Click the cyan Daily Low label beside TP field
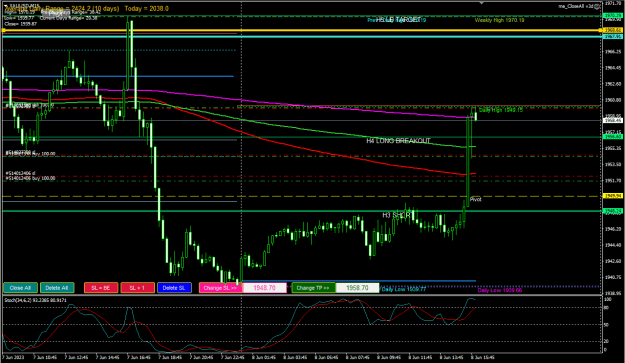Screen dimensions: 625x363 [x=404, y=289]
